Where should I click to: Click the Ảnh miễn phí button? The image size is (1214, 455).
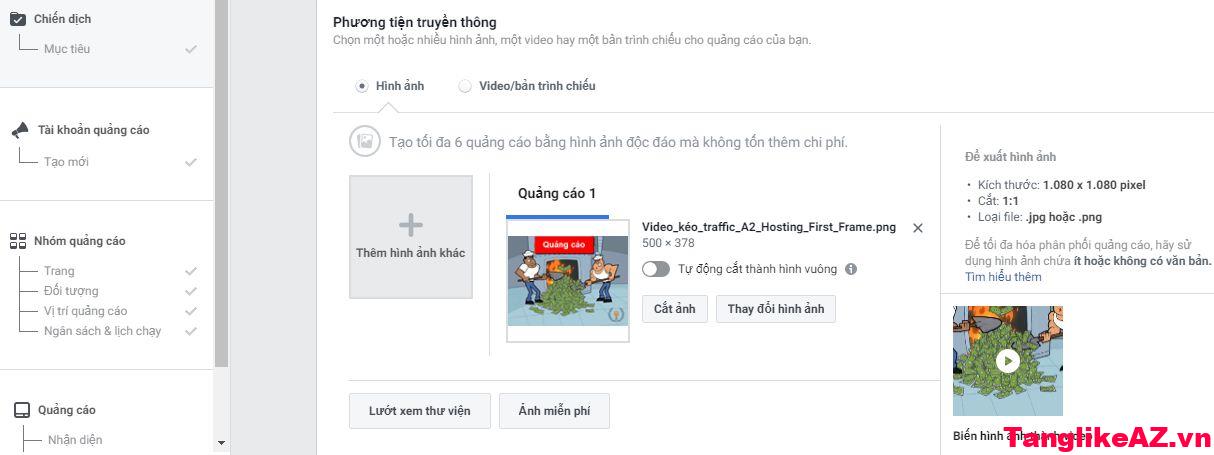pyautogui.click(x=554, y=411)
